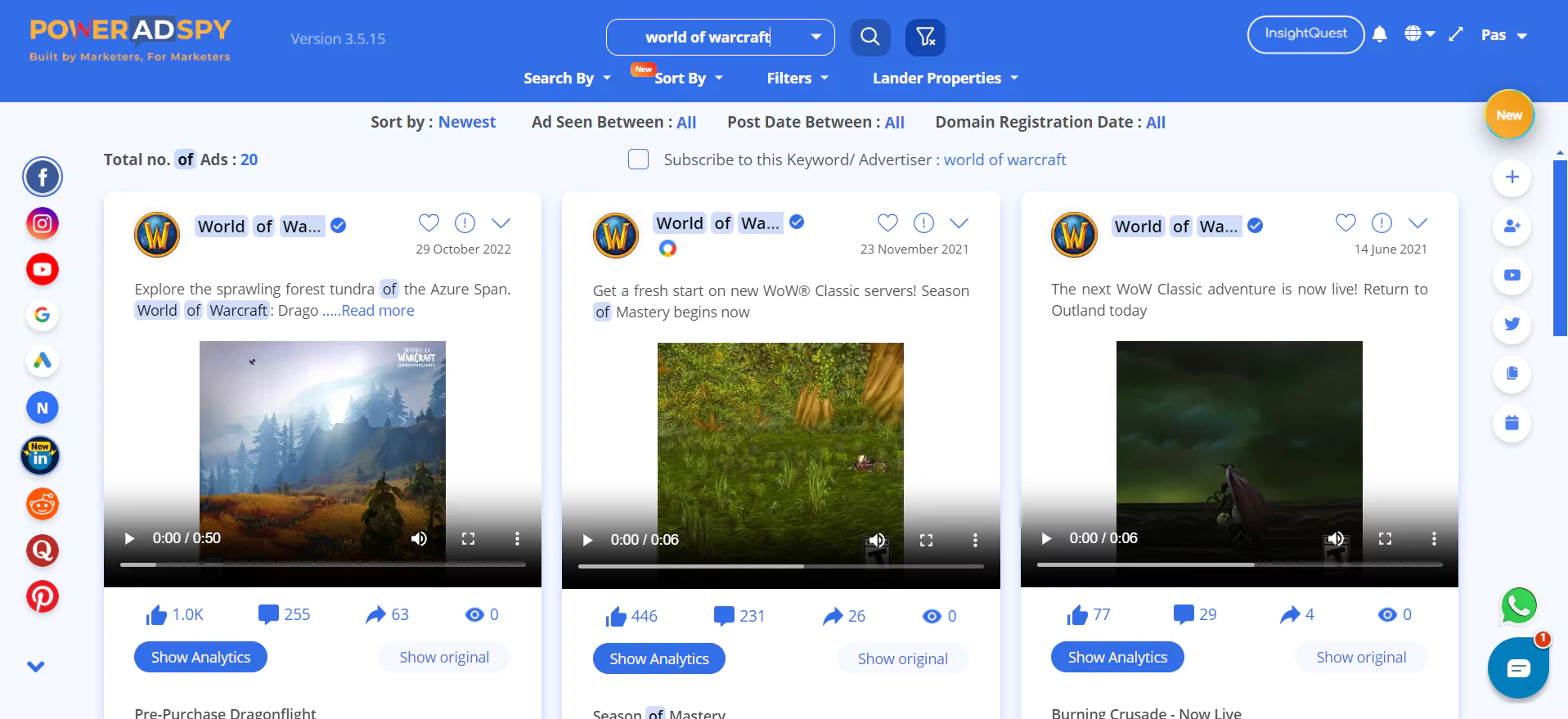Seek the 23 November 2021 video progress bar
Image resolution: width=1568 pixels, height=719 pixels.
pyautogui.click(x=781, y=566)
